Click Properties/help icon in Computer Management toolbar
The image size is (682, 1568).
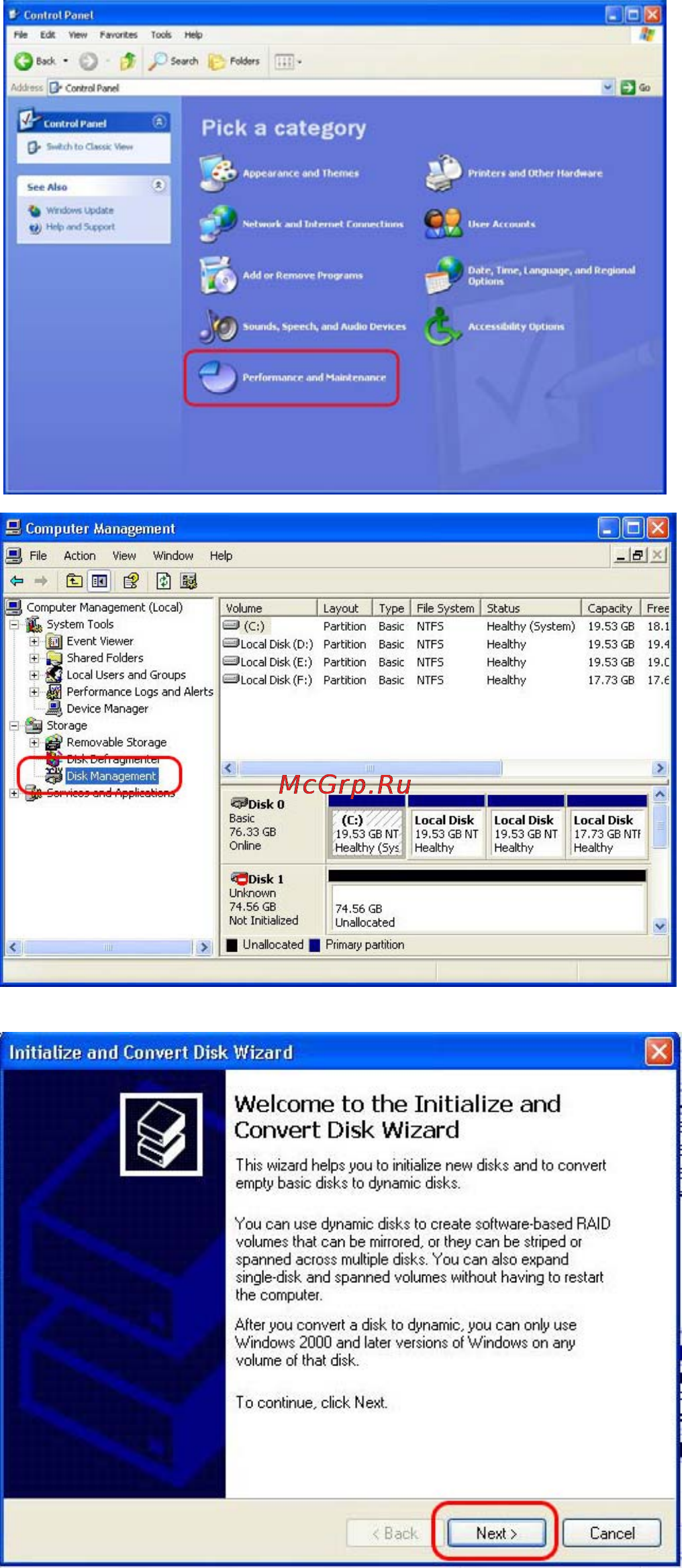pyautogui.click(x=131, y=581)
